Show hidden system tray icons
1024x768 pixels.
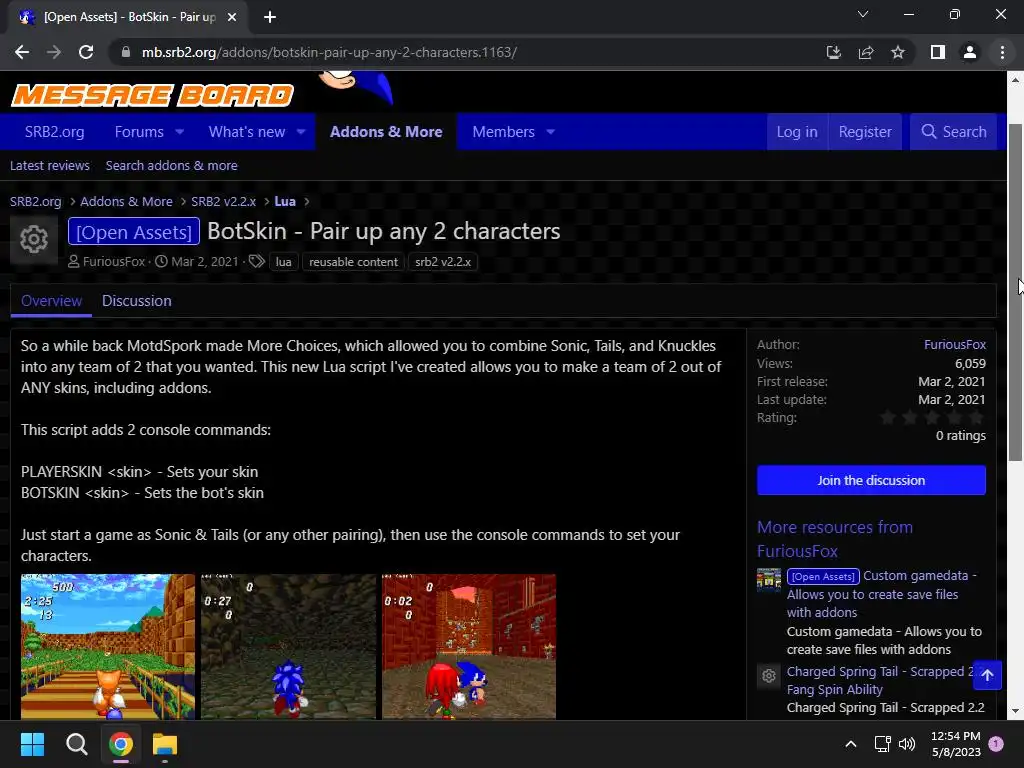(x=851, y=744)
